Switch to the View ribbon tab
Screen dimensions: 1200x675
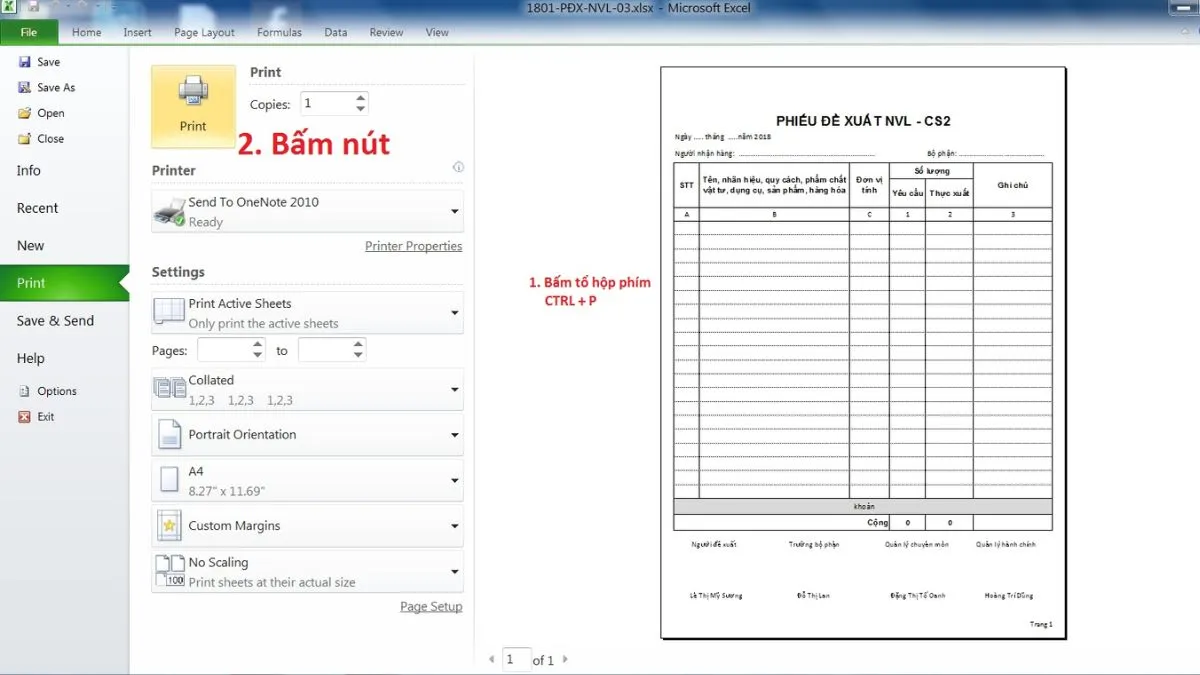pos(437,32)
